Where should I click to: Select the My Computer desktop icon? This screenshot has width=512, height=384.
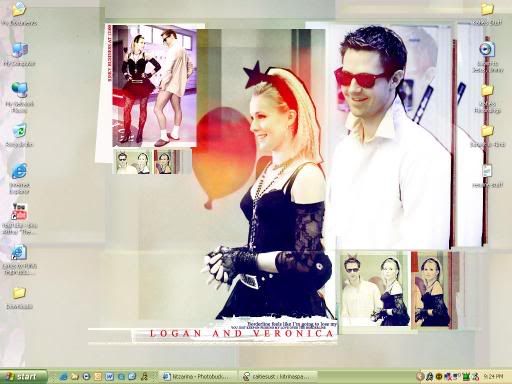(19, 54)
